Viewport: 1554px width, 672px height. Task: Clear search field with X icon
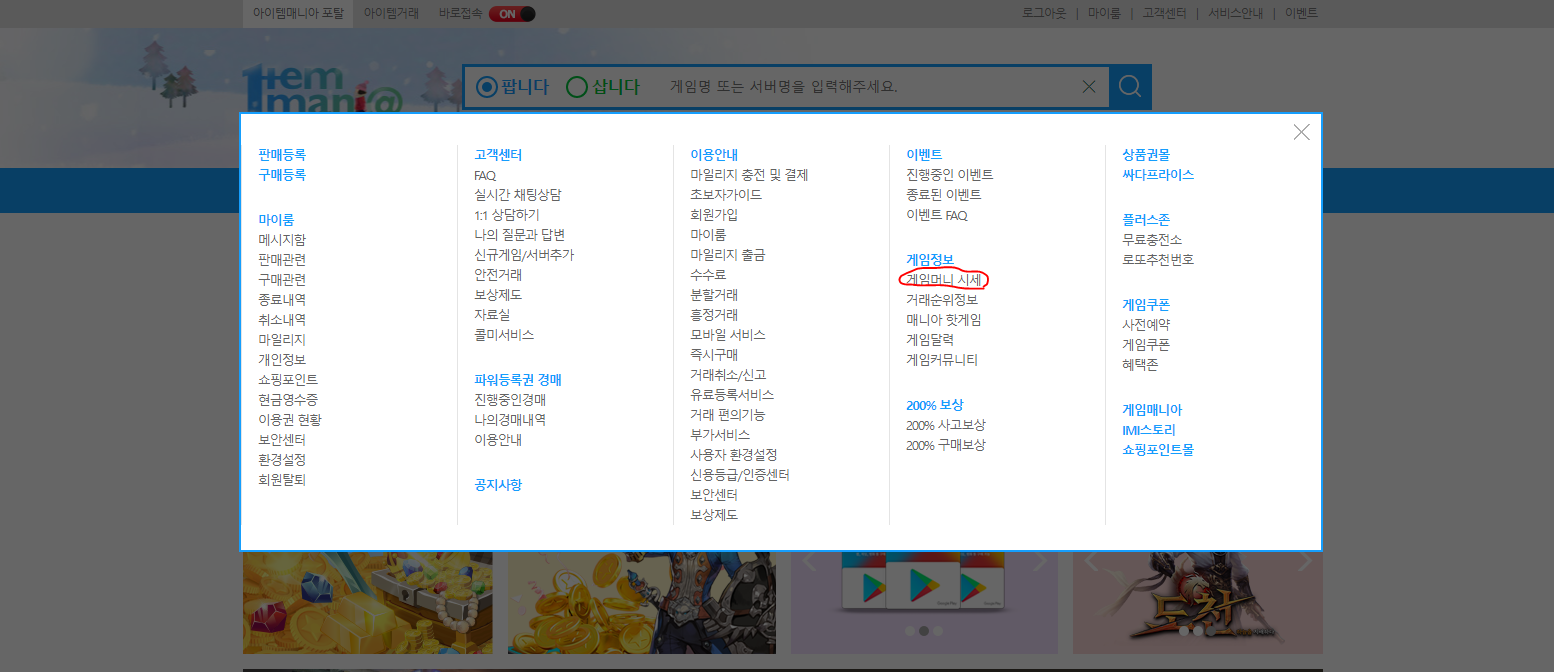[x=1089, y=87]
